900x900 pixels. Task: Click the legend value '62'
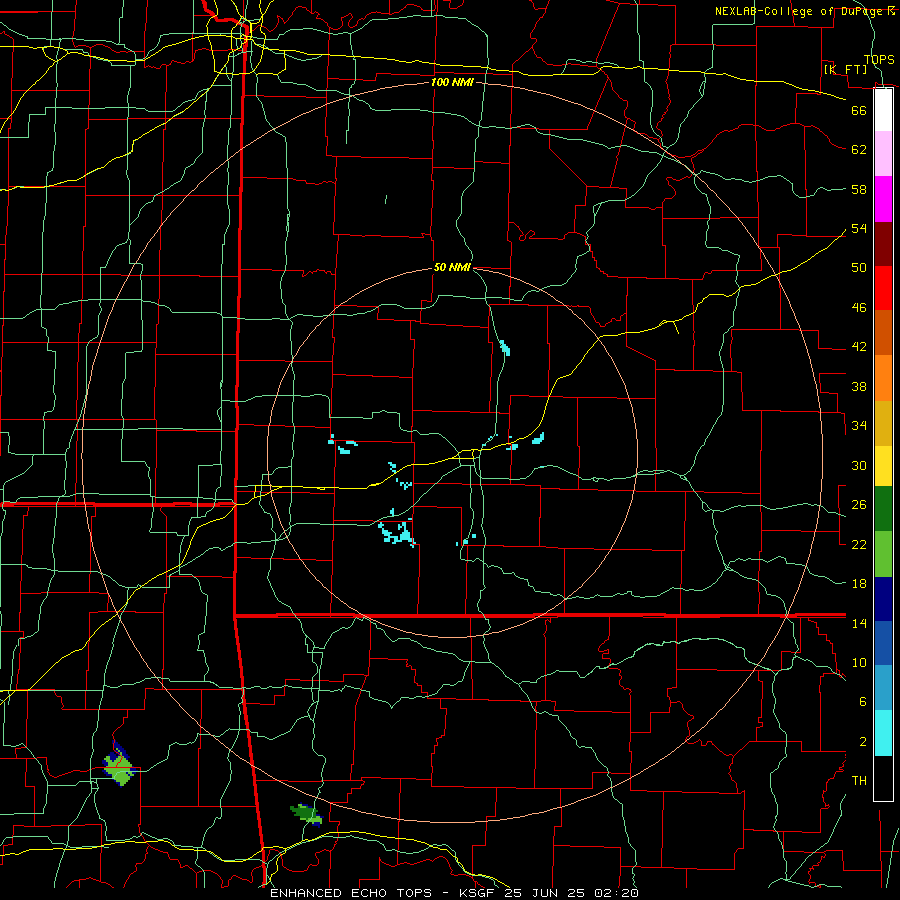point(859,150)
